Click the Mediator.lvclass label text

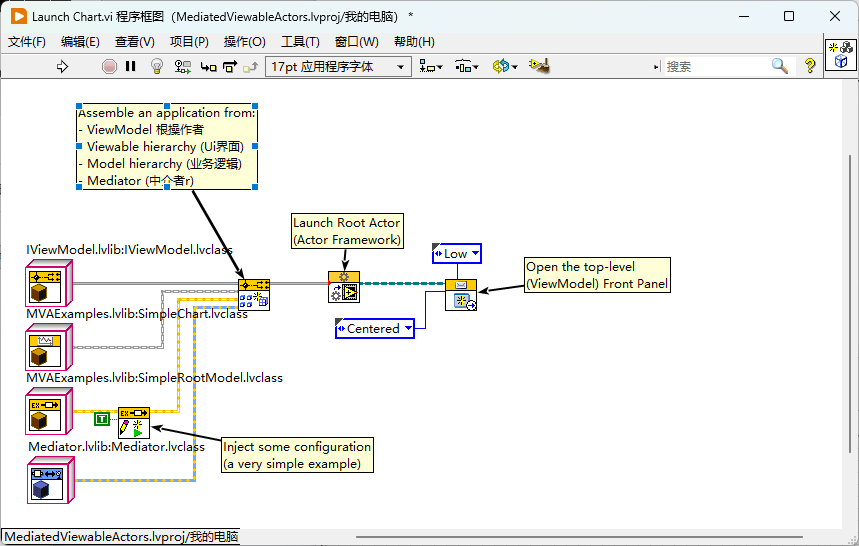click(116, 447)
